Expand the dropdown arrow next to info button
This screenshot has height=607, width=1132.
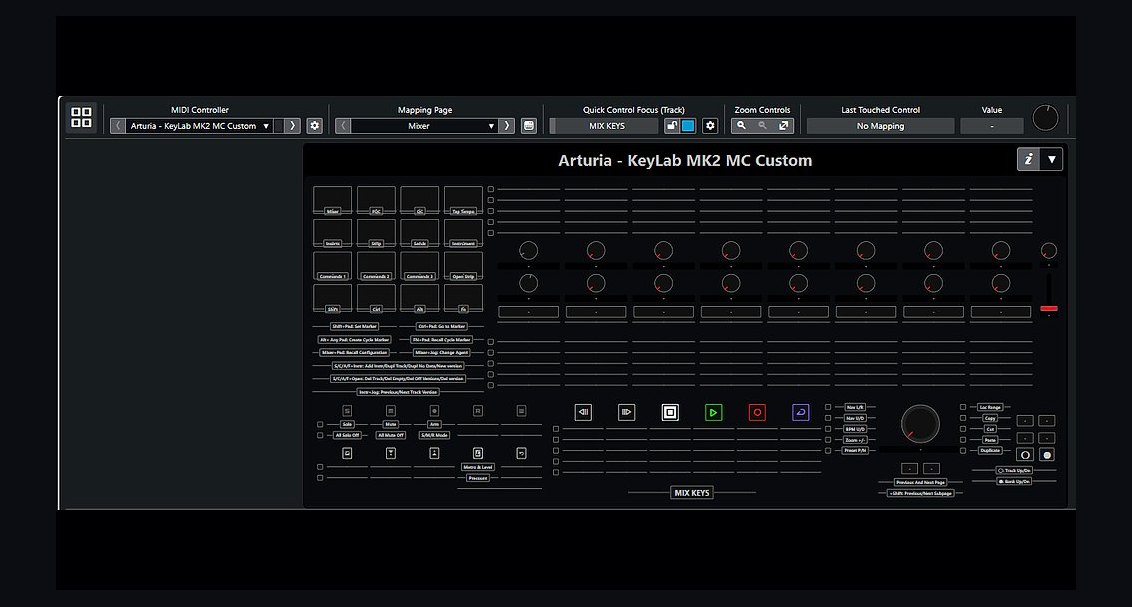click(1052, 160)
